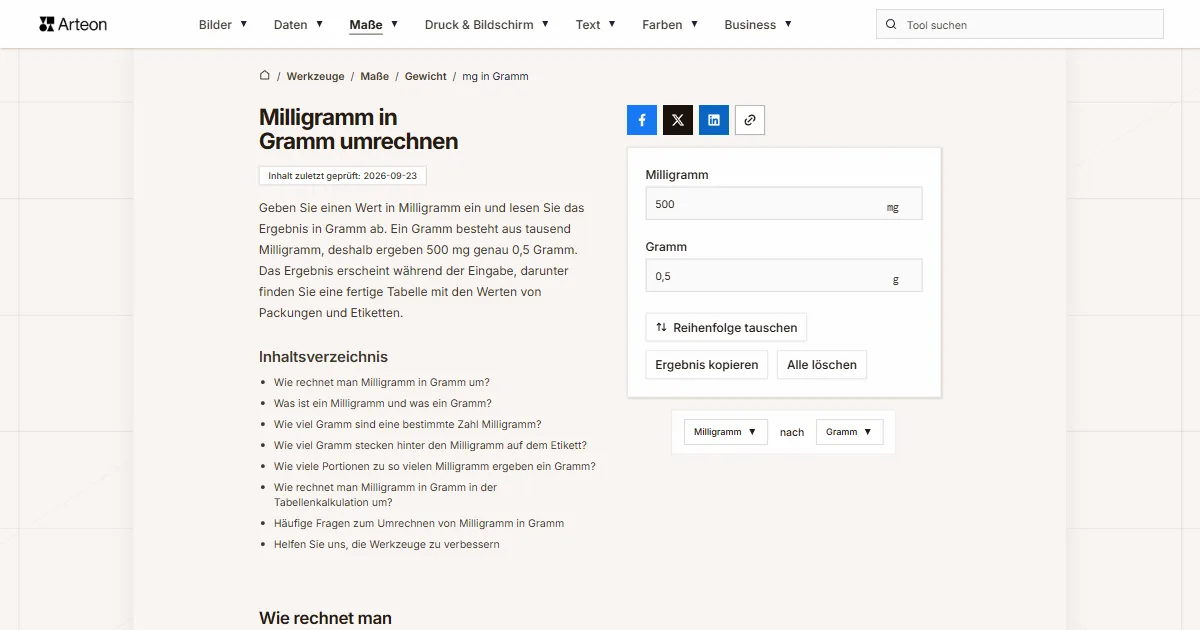This screenshot has width=1200, height=630.
Task: Open the Gramm target unit dropdown
Action: pos(849,432)
